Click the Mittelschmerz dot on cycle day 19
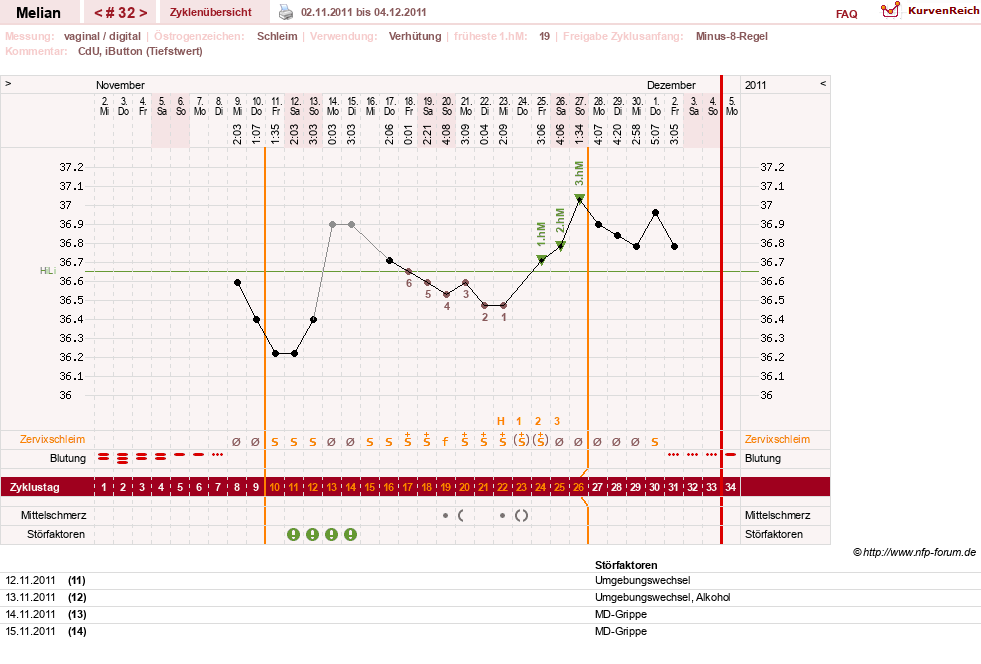 [445, 516]
